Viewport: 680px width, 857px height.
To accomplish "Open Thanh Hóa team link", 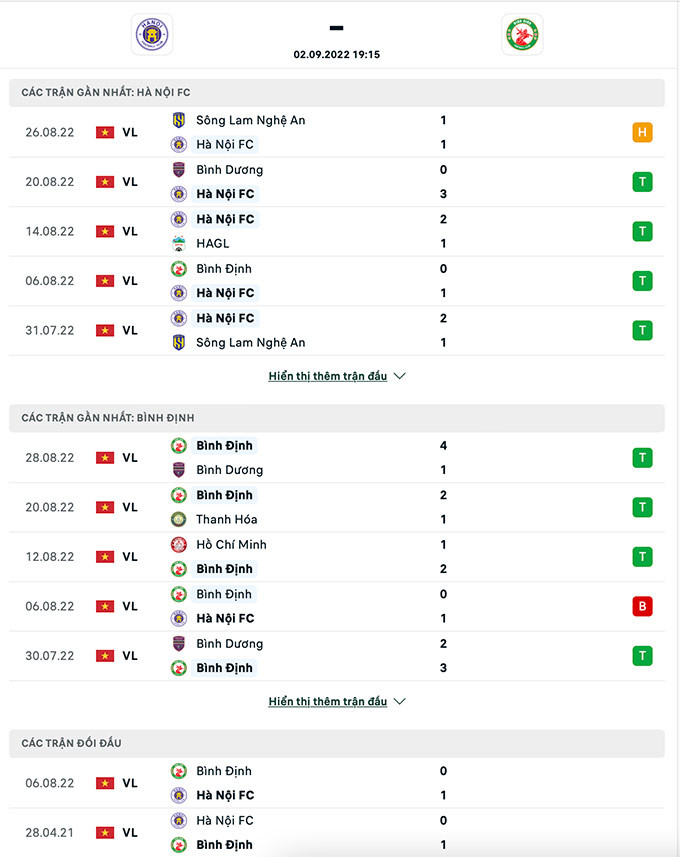I will click(x=227, y=519).
